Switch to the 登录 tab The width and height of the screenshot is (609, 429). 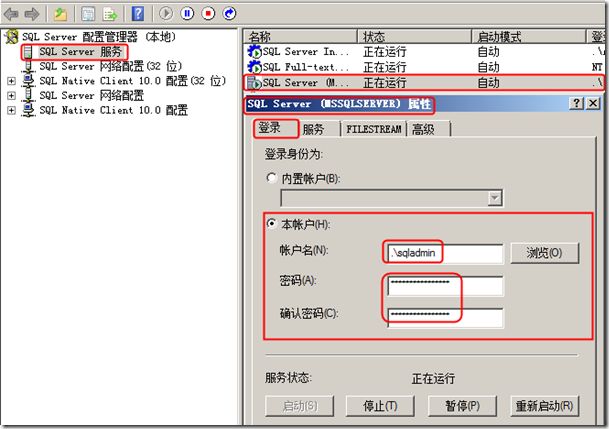pos(276,128)
